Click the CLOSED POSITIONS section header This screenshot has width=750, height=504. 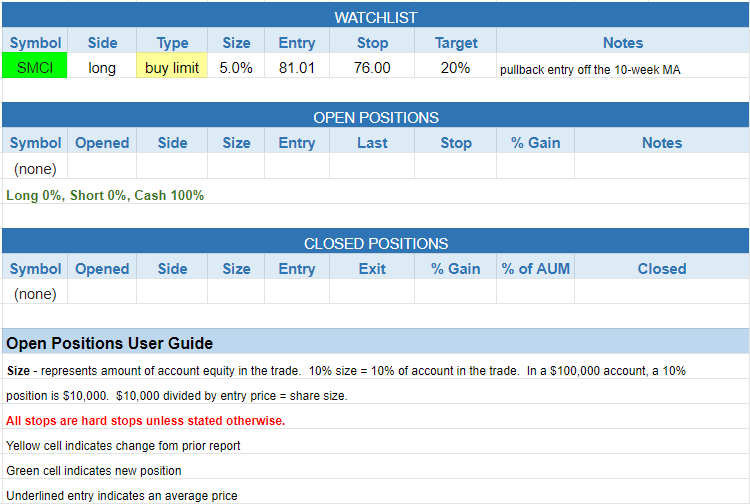pyautogui.click(x=375, y=243)
